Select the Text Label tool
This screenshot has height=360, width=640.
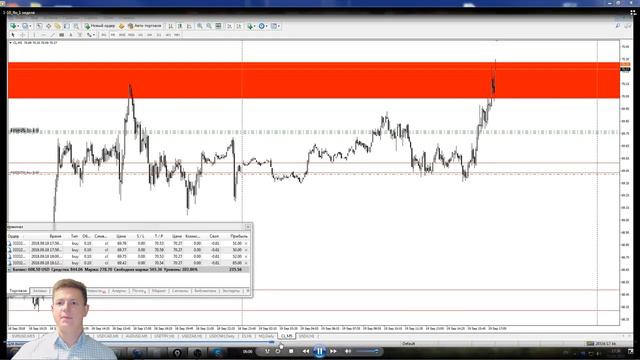click(x=80, y=35)
